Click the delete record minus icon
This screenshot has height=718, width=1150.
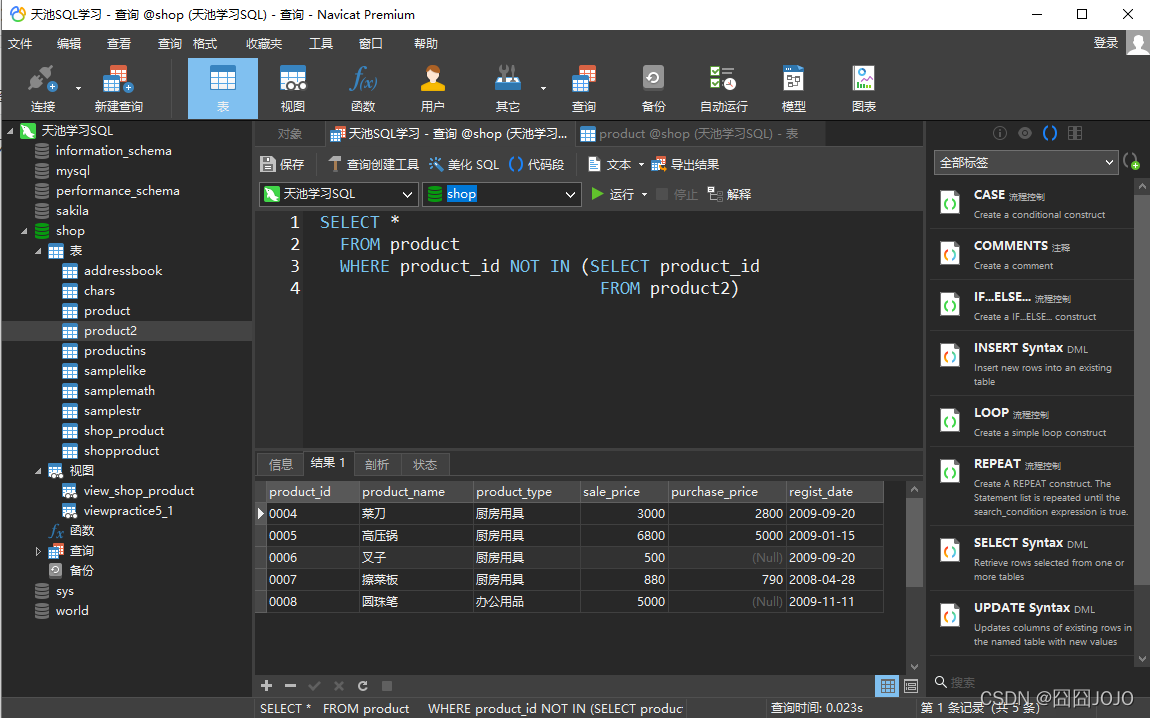click(x=290, y=686)
